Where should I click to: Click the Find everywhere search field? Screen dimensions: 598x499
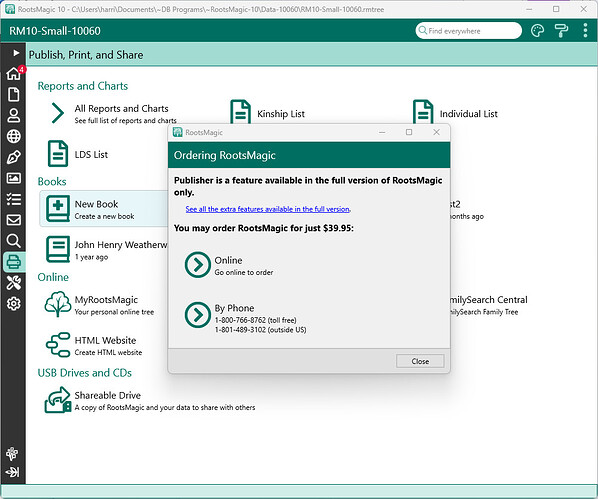coord(469,31)
